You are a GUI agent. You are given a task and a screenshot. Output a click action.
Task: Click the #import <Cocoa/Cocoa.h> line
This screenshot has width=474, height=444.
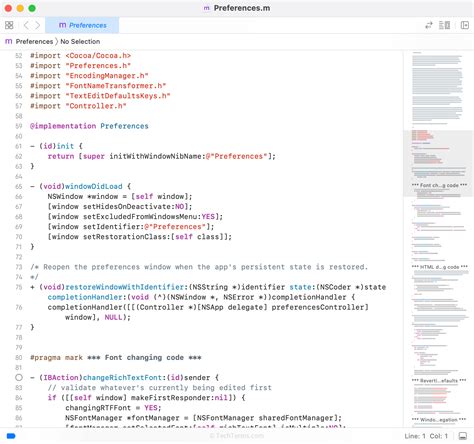click(x=80, y=56)
